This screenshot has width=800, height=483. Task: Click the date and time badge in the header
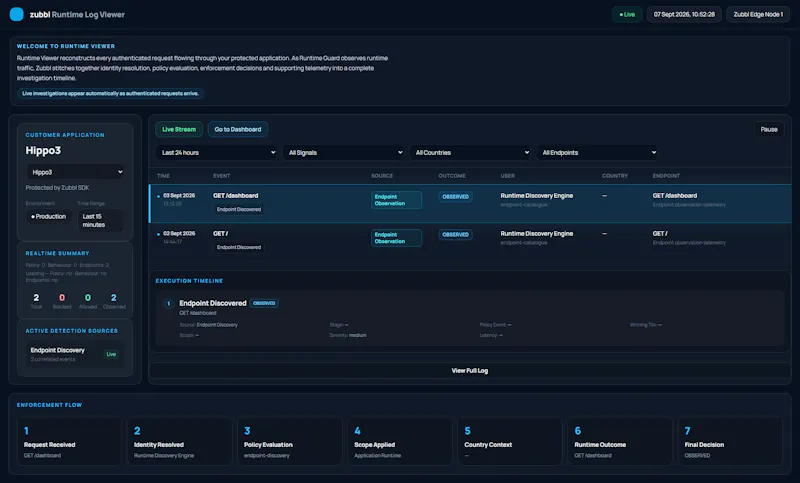pos(684,14)
